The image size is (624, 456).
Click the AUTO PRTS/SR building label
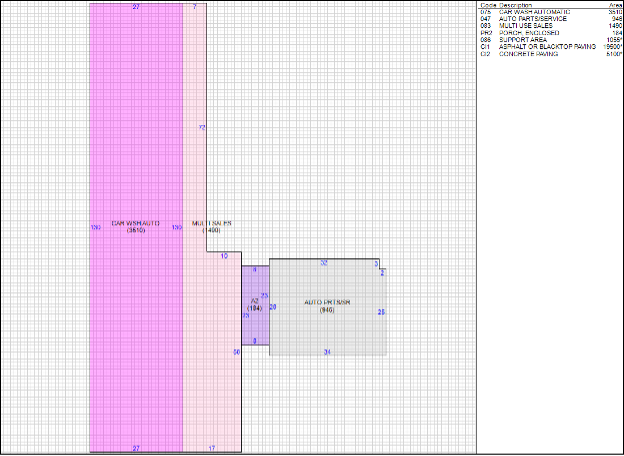327,302
